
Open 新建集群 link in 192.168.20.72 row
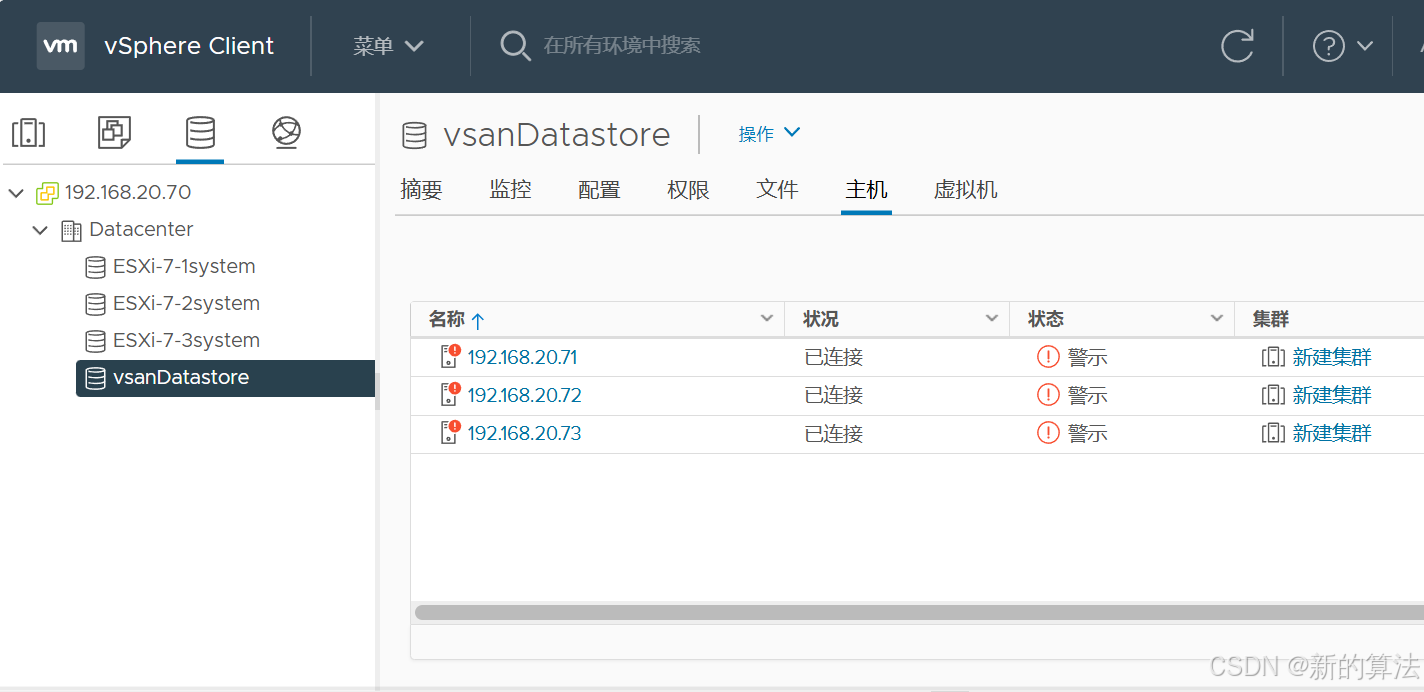point(1332,395)
